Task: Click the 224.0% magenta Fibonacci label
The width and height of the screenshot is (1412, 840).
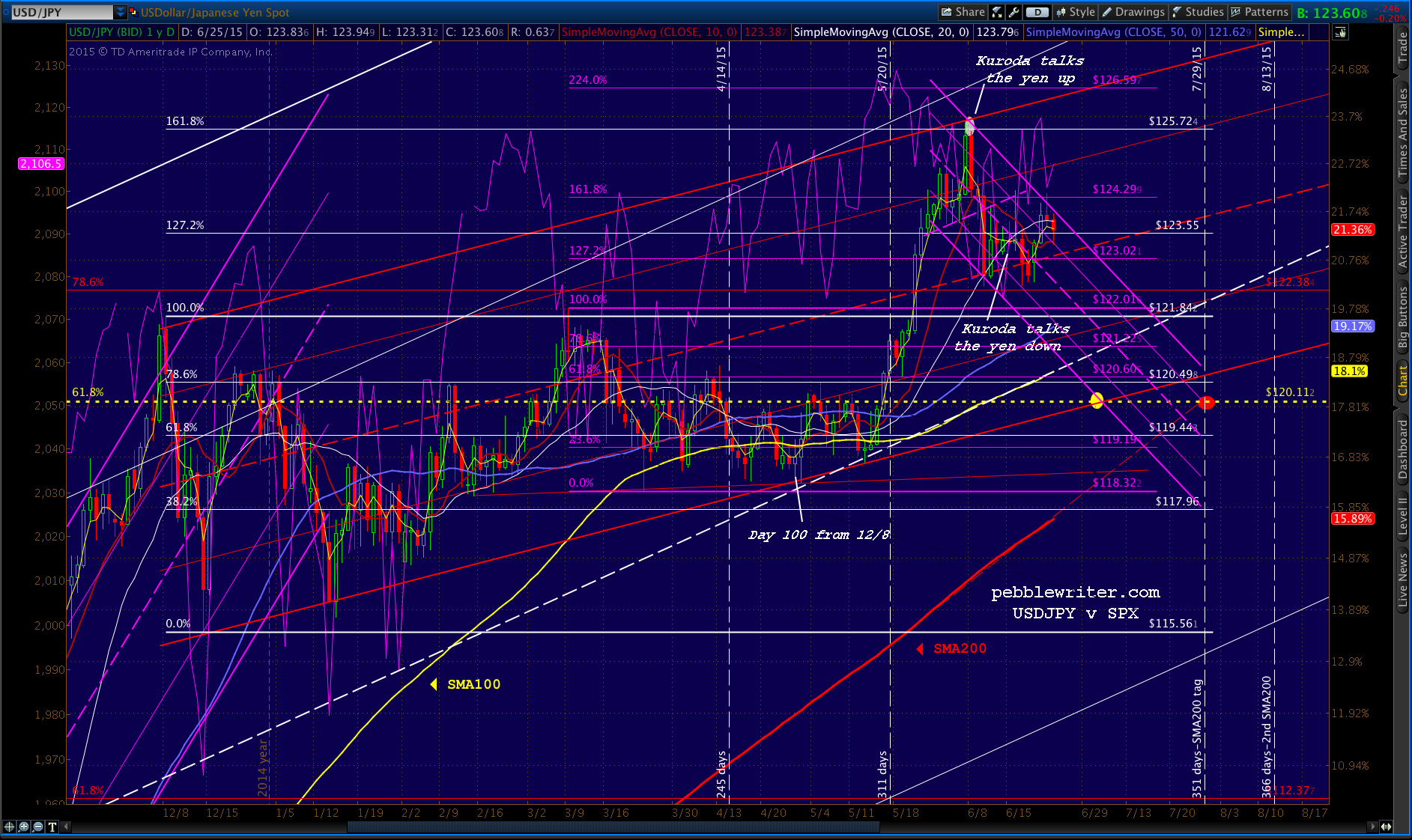Action: pos(587,80)
